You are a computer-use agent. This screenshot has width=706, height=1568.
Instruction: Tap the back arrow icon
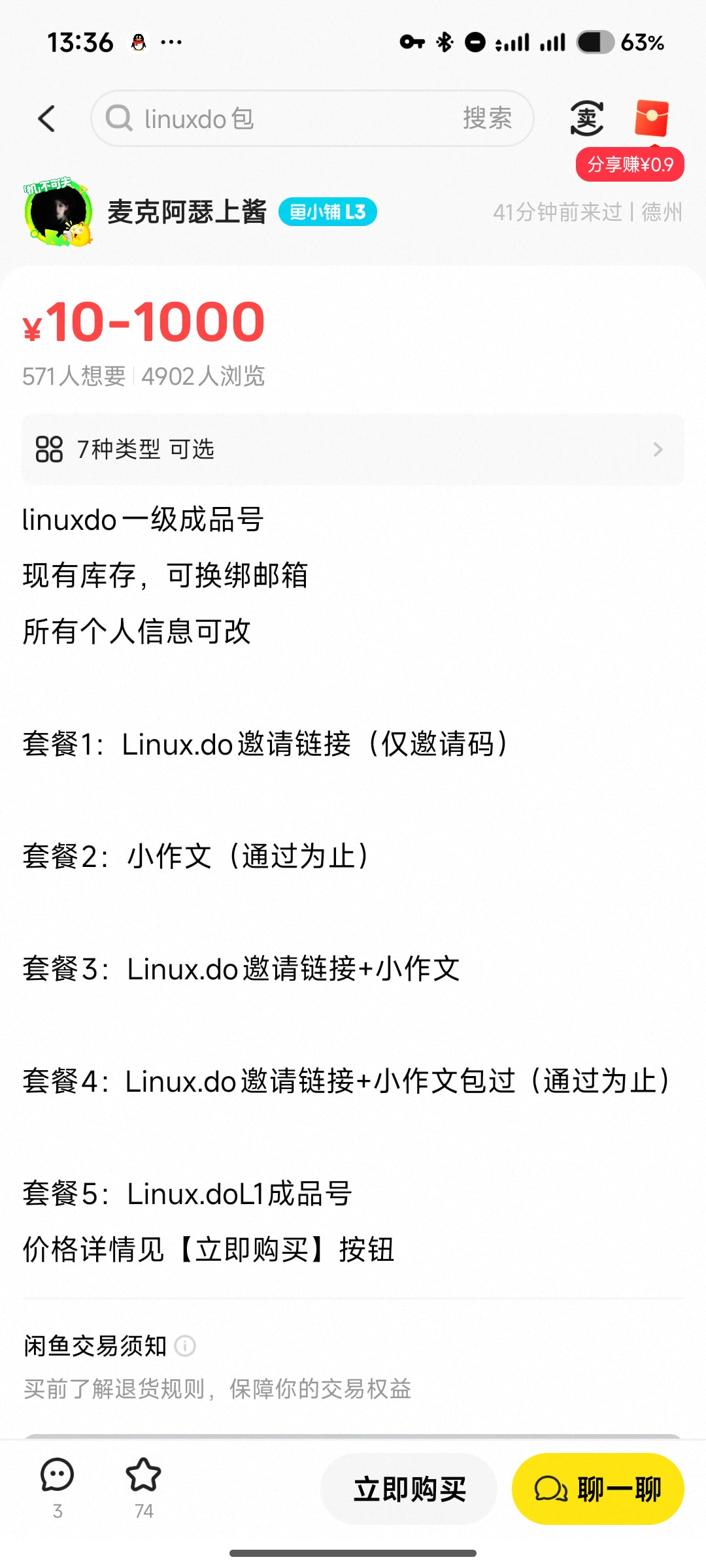pyautogui.click(x=46, y=119)
